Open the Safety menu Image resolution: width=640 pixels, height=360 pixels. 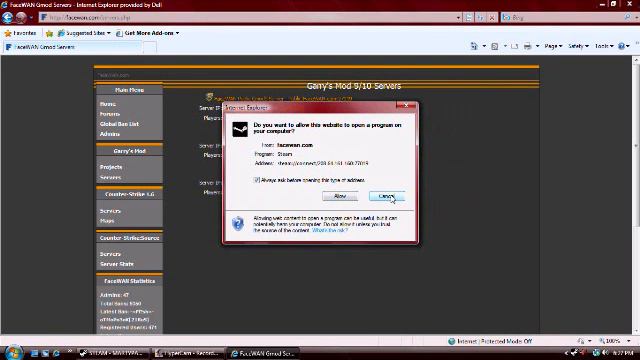pos(578,46)
